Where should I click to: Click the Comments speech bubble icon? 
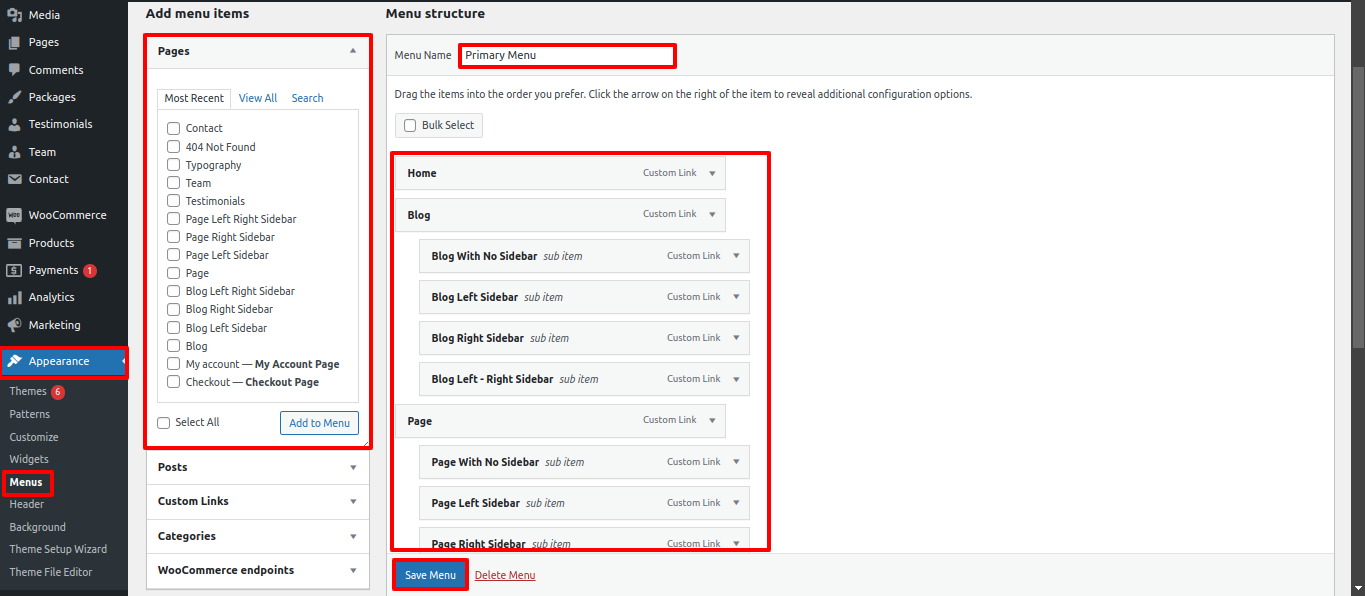coord(15,70)
